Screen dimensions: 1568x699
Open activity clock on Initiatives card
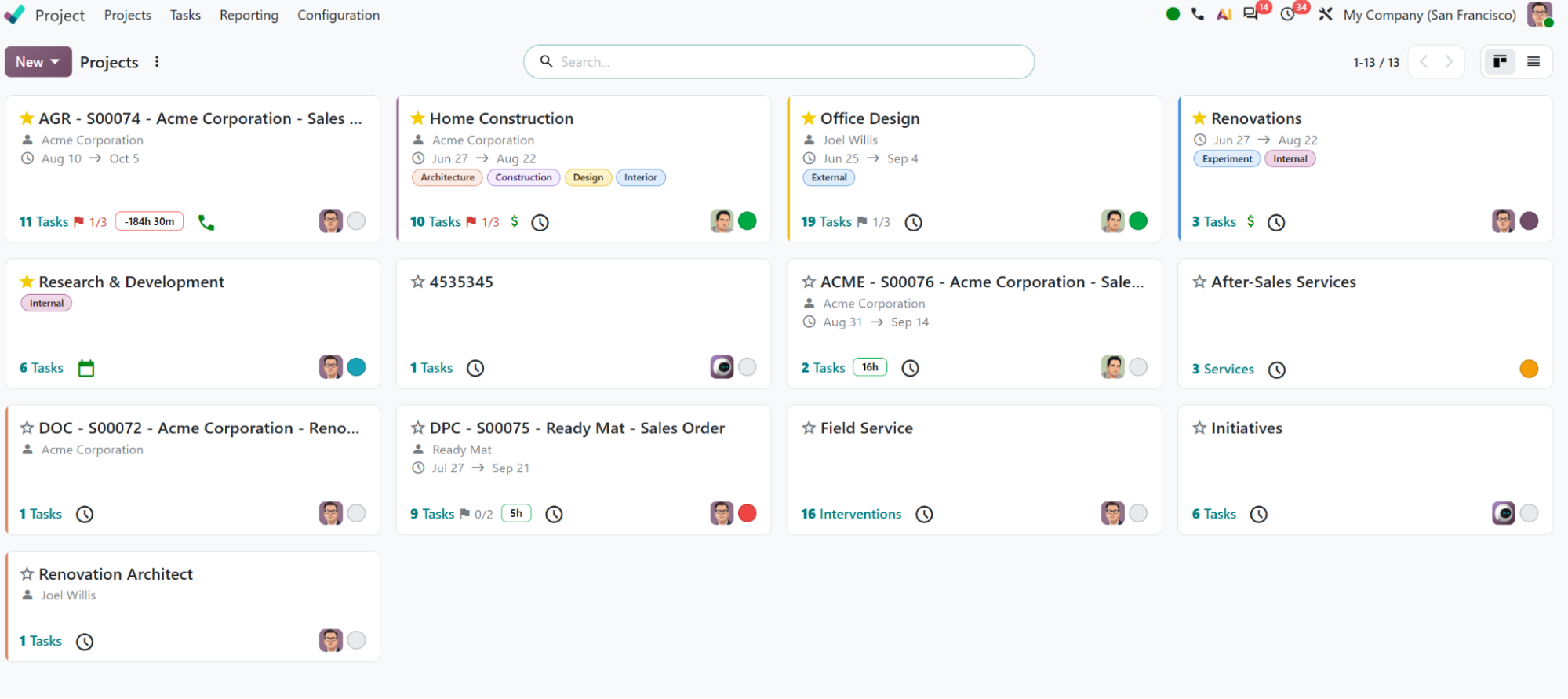pos(1259,515)
